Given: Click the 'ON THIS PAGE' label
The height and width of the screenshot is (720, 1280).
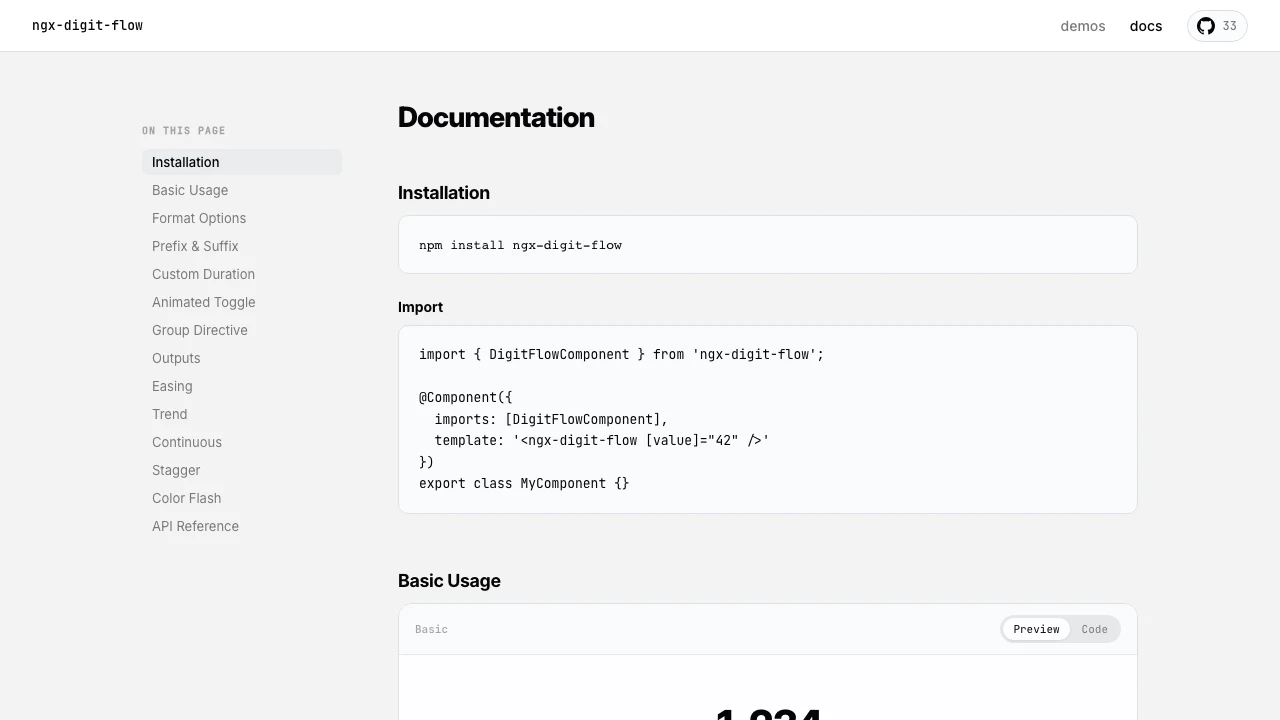Looking at the screenshot, I should coord(184,131).
